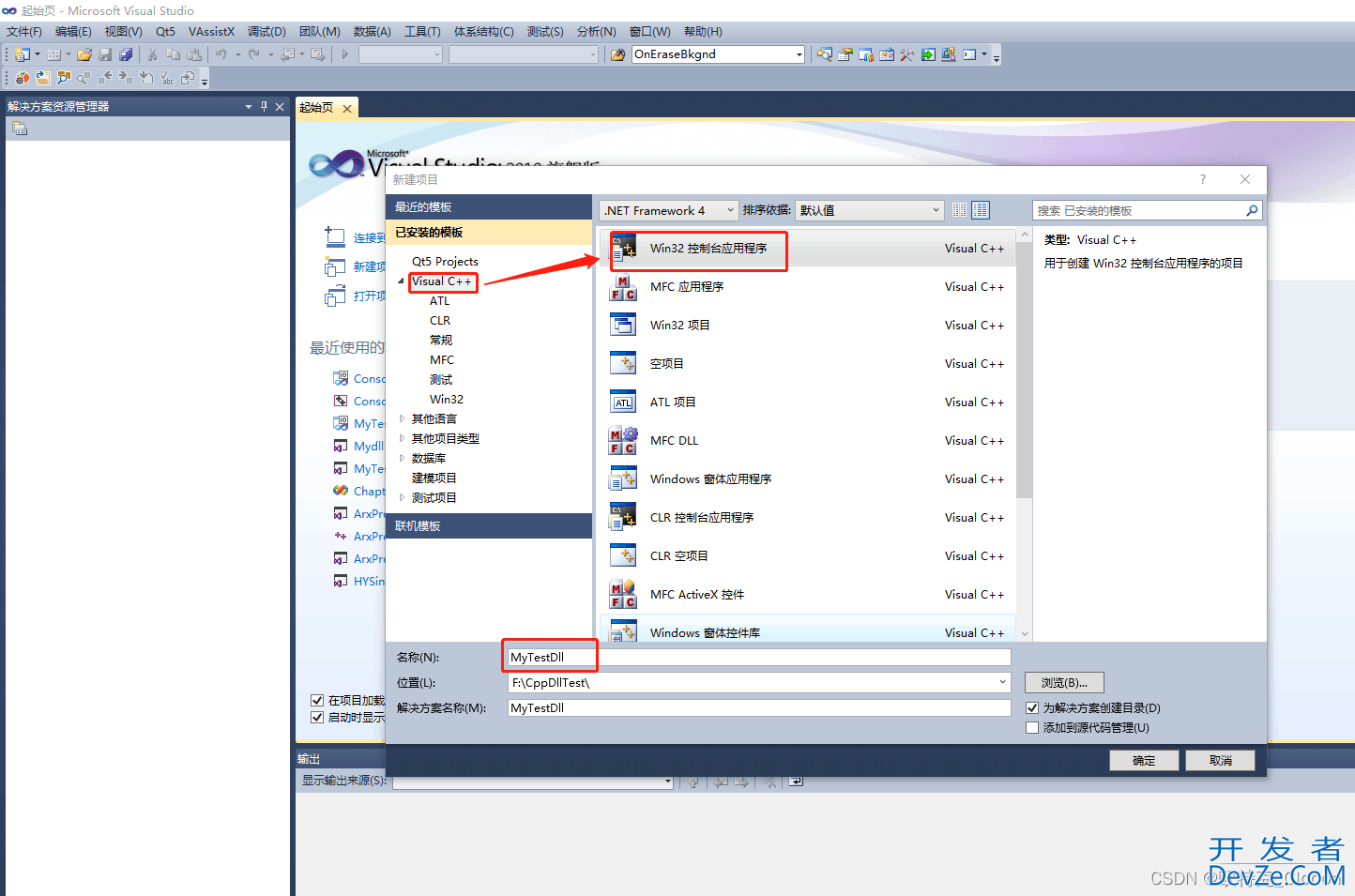
Task: Click the help question mark in New Project dialog
Action: click(1203, 179)
